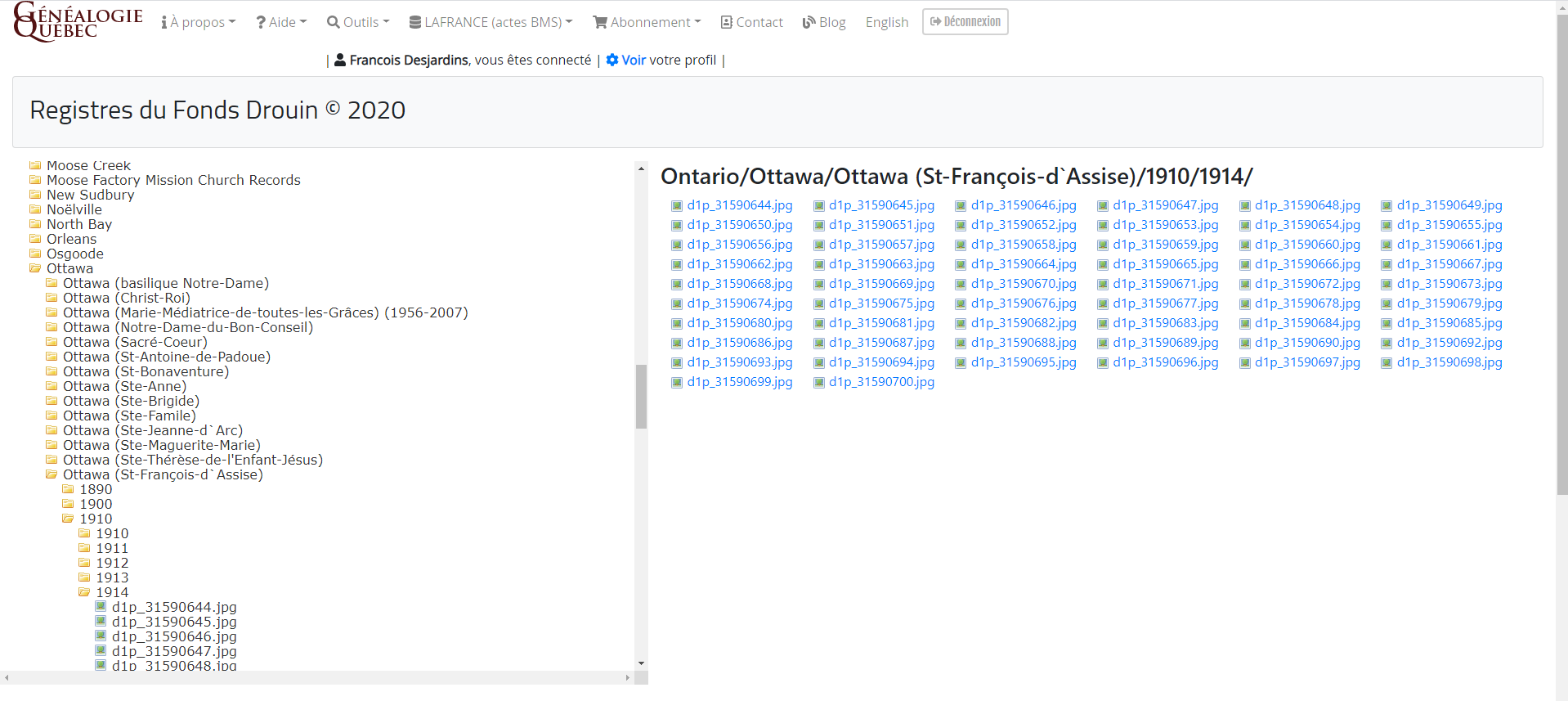1568x701 pixels.
Task: Open the Abonnement dropdown menu
Action: tap(647, 22)
